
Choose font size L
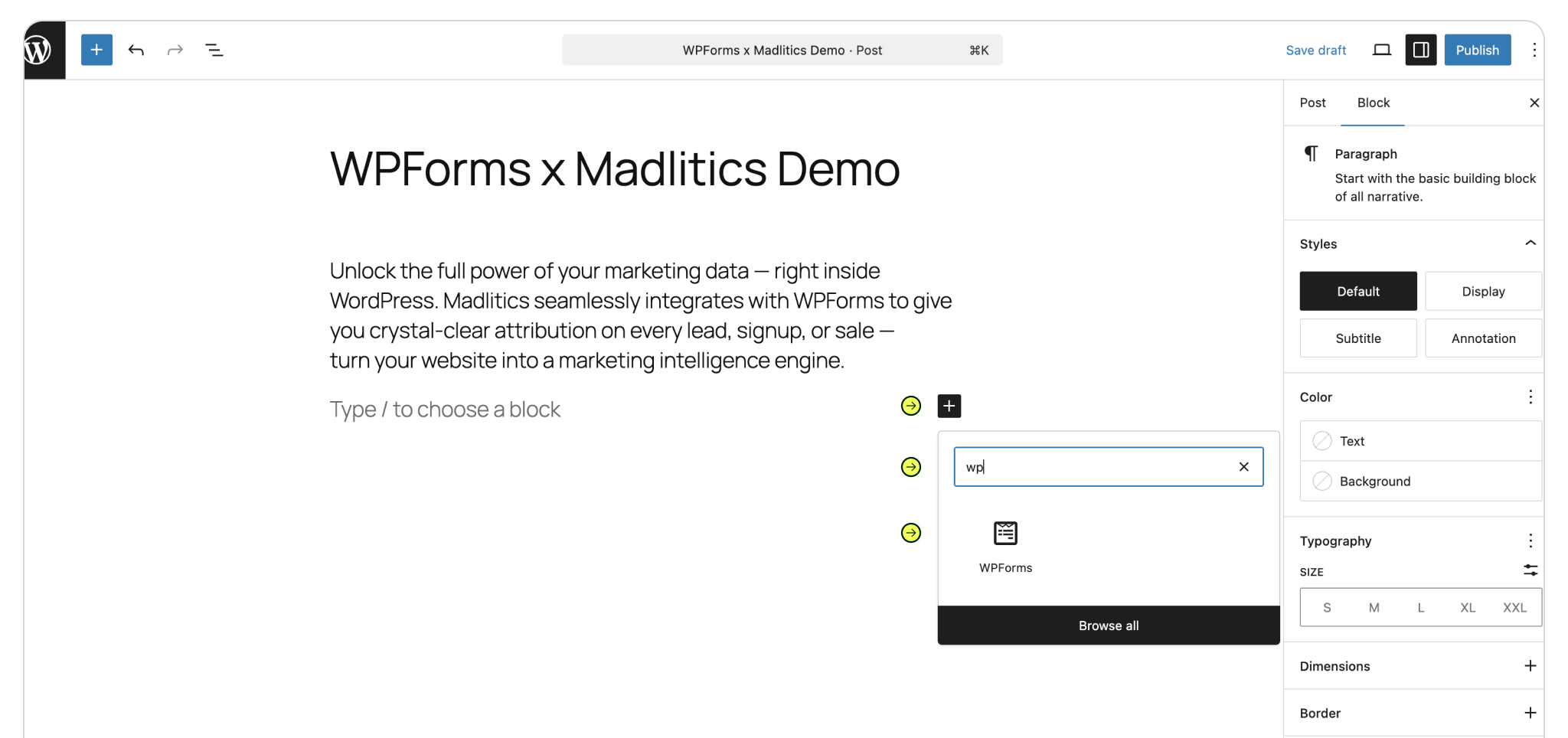point(1421,608)
